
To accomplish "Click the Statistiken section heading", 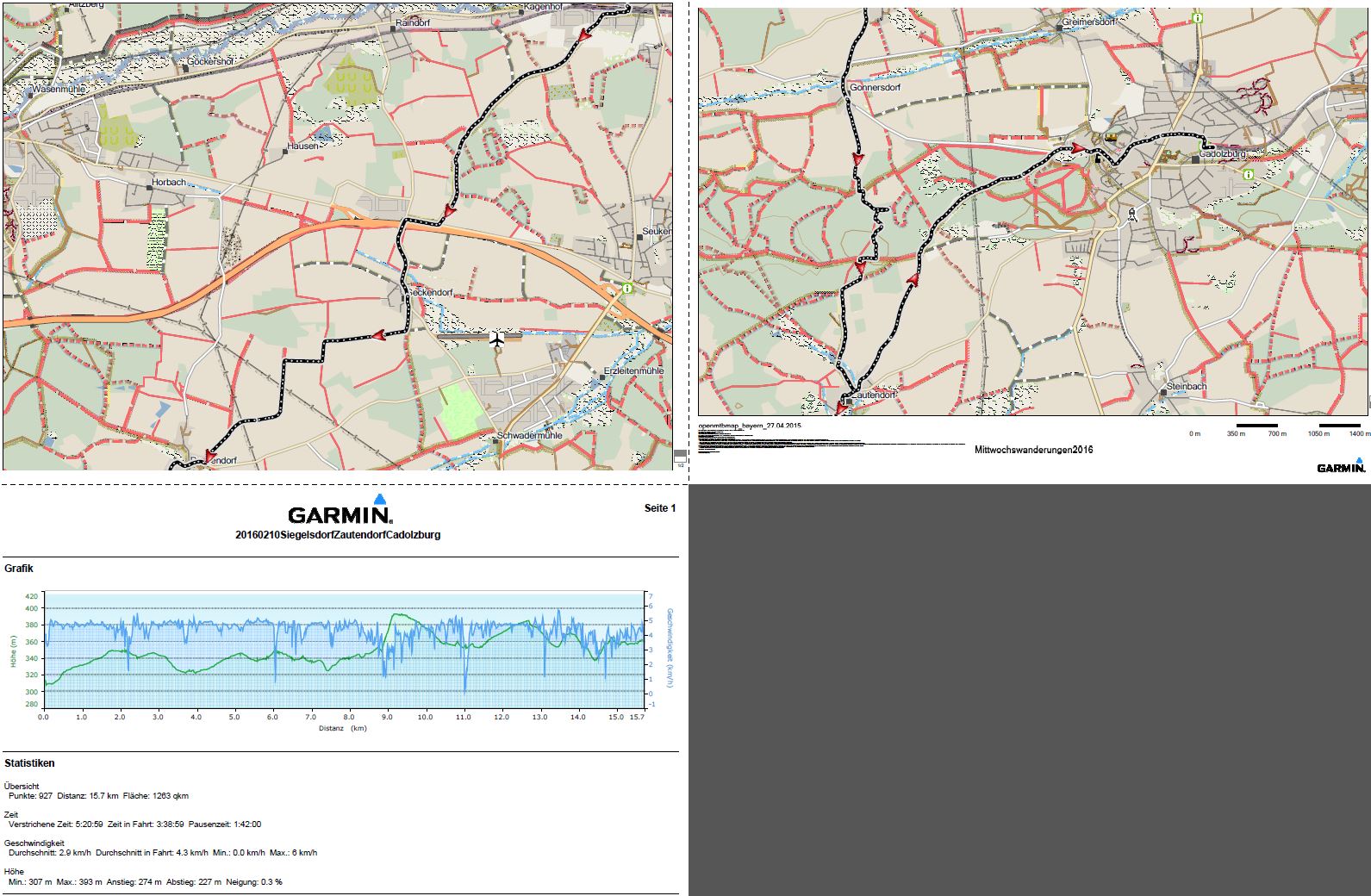I will click(x=29, y=763).
